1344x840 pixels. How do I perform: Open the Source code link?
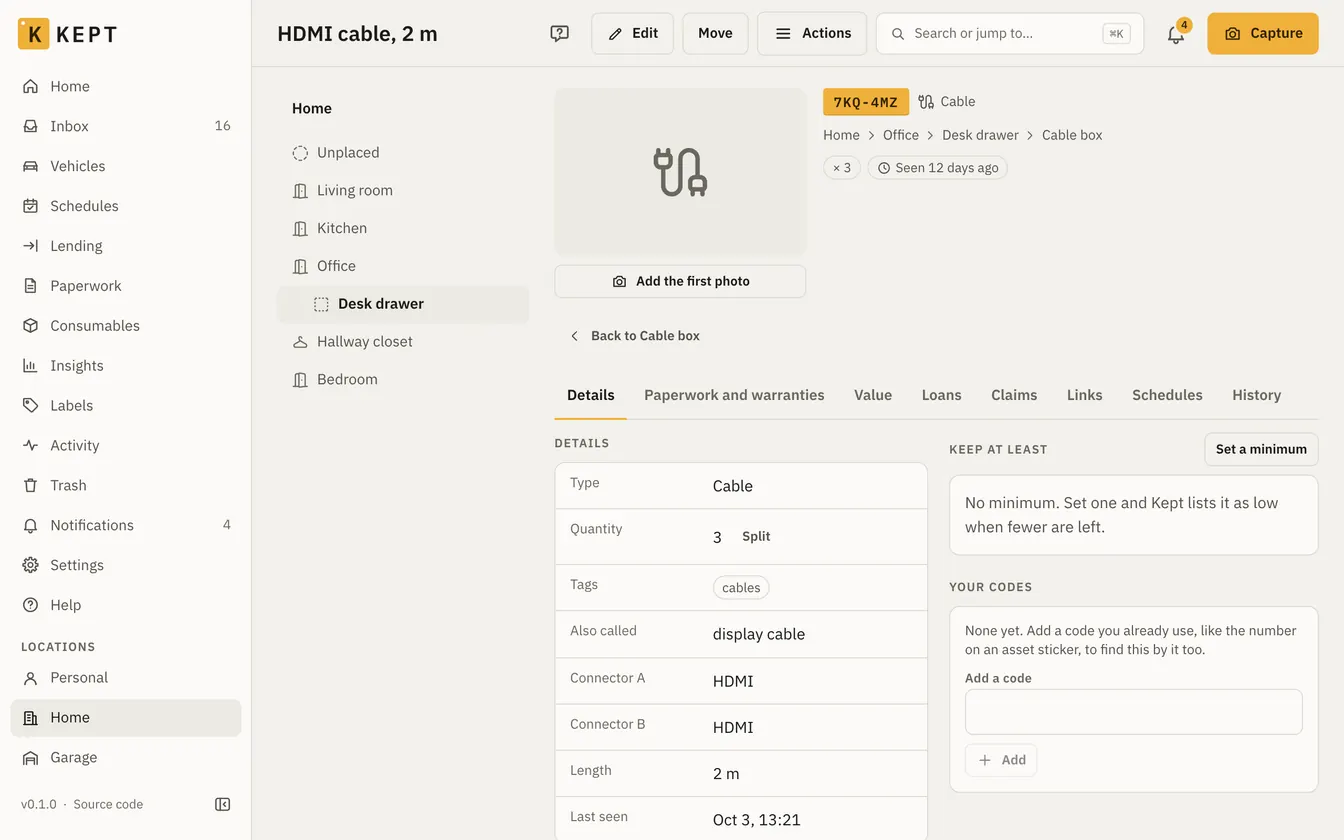tap(108, 804)
